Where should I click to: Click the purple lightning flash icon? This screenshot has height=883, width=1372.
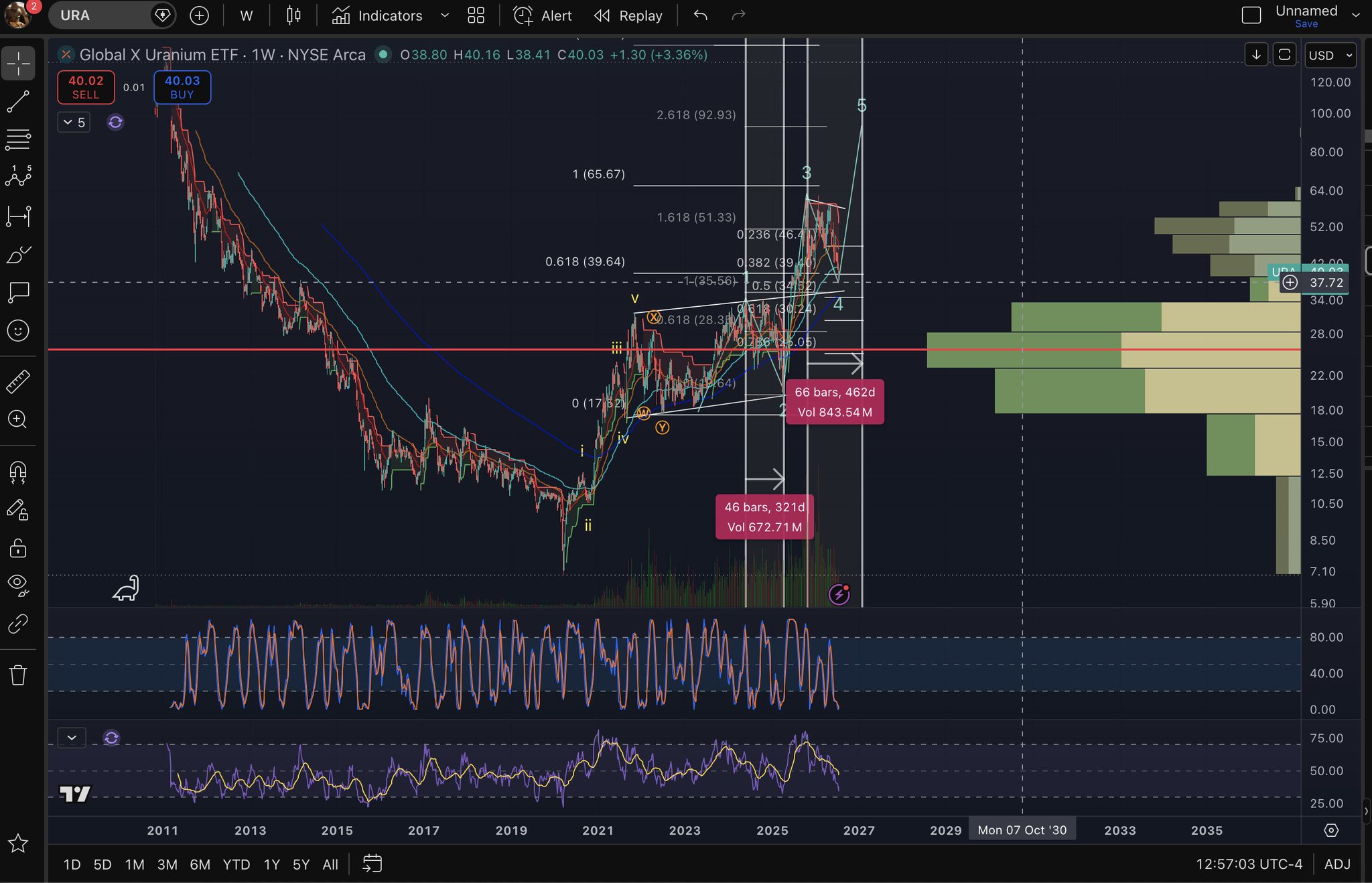tap(839, 594)
